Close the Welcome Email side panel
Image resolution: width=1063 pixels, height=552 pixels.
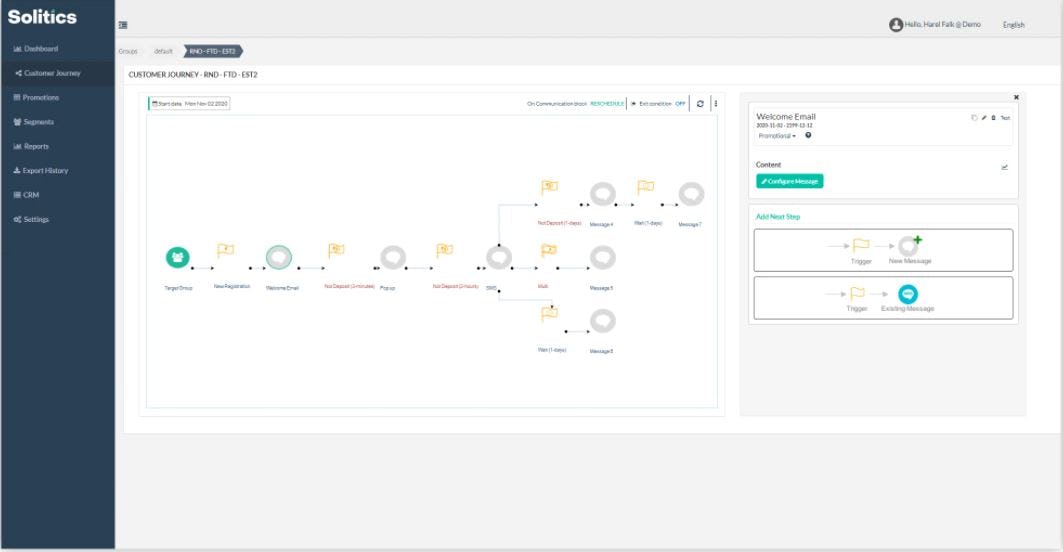pyautogui.click(x=1016, y=98)
